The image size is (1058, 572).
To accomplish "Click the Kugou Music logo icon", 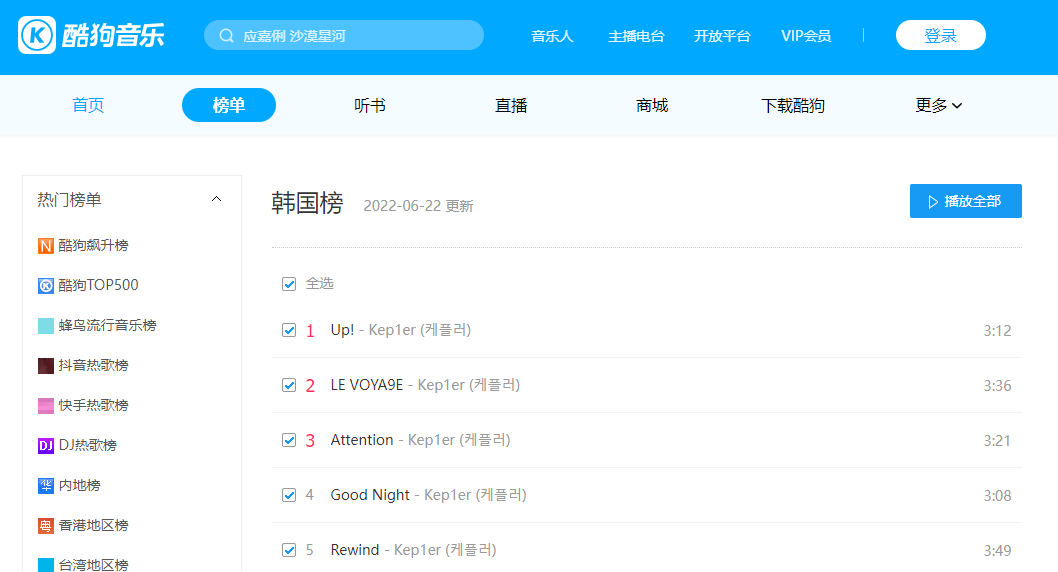I will [36, 35].
